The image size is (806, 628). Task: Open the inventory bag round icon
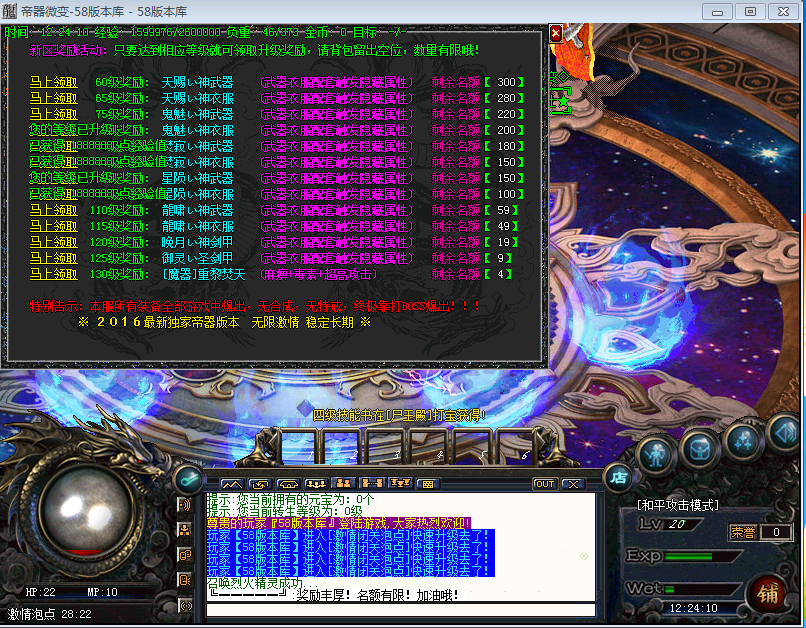700,450
